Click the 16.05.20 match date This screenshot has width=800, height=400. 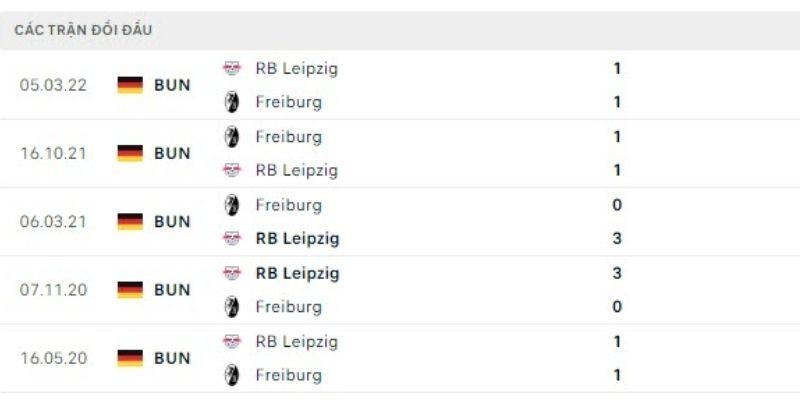pyautogui.click(x=53, y=358)
